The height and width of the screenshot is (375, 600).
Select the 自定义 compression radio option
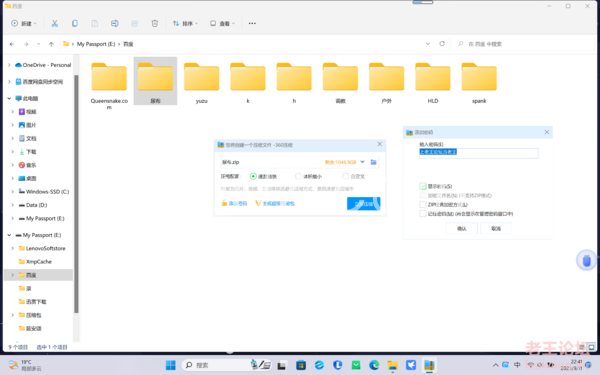346,176
